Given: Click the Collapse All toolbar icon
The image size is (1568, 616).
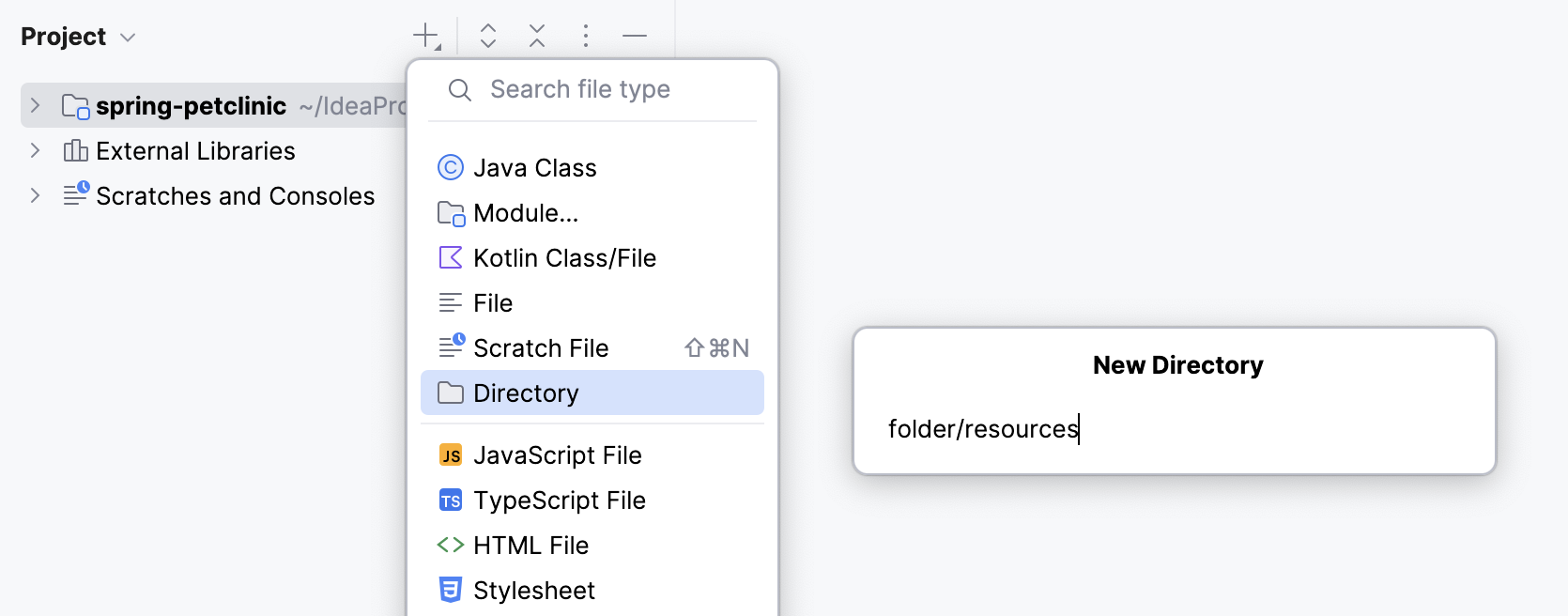Looking at the screenshot, I should pos(537,37).
